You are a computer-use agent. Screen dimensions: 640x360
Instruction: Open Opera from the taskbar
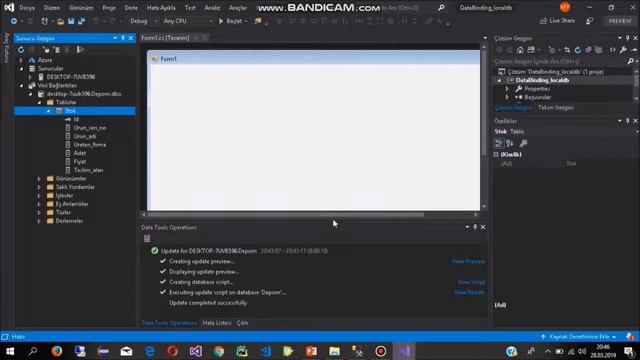172,351
